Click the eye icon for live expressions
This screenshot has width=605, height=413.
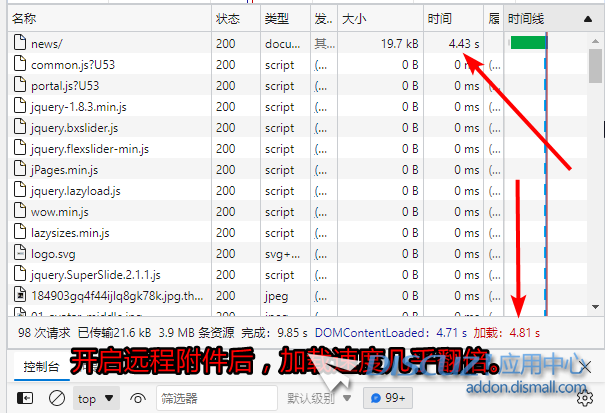click(138, 398)
